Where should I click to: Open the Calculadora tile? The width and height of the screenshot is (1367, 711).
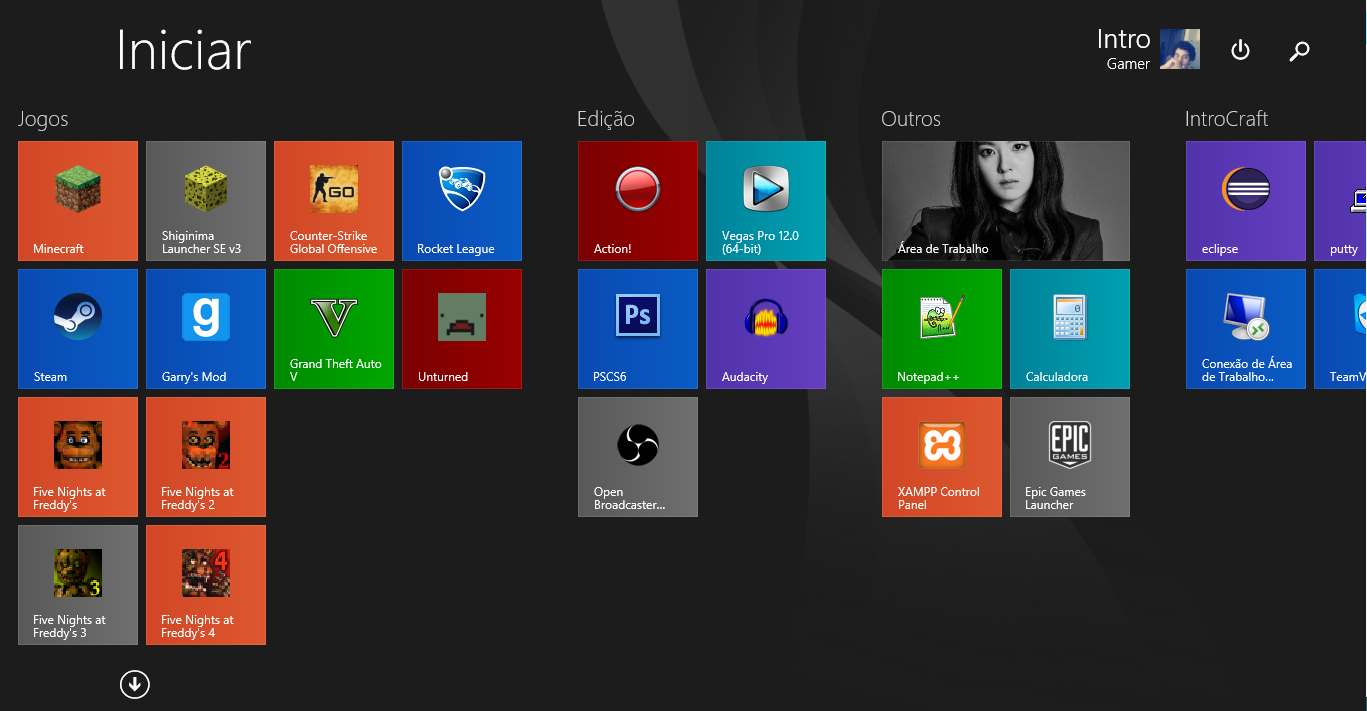(1070, 329)
